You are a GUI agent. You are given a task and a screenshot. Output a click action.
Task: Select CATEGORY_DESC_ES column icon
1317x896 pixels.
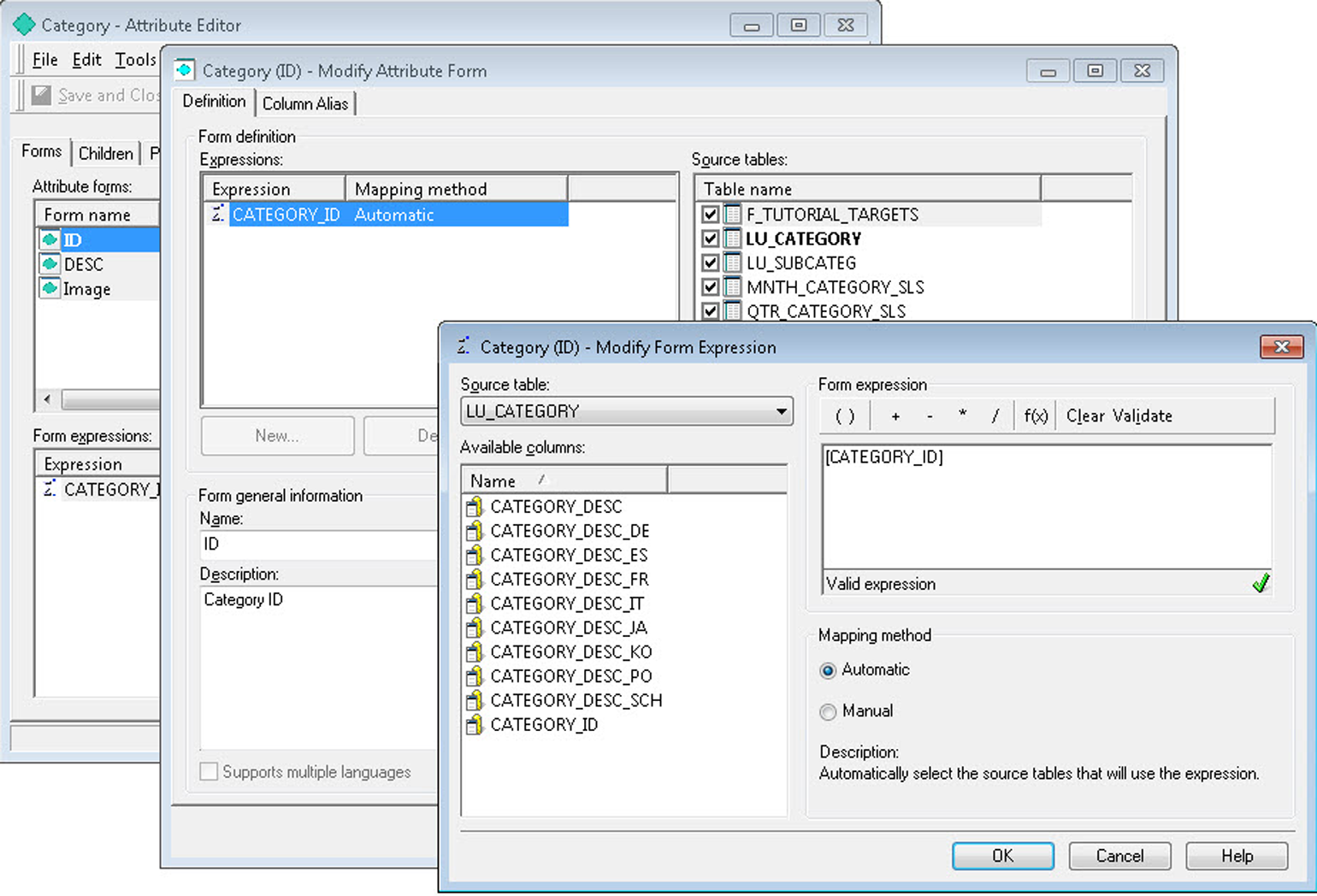pos(474,556)
